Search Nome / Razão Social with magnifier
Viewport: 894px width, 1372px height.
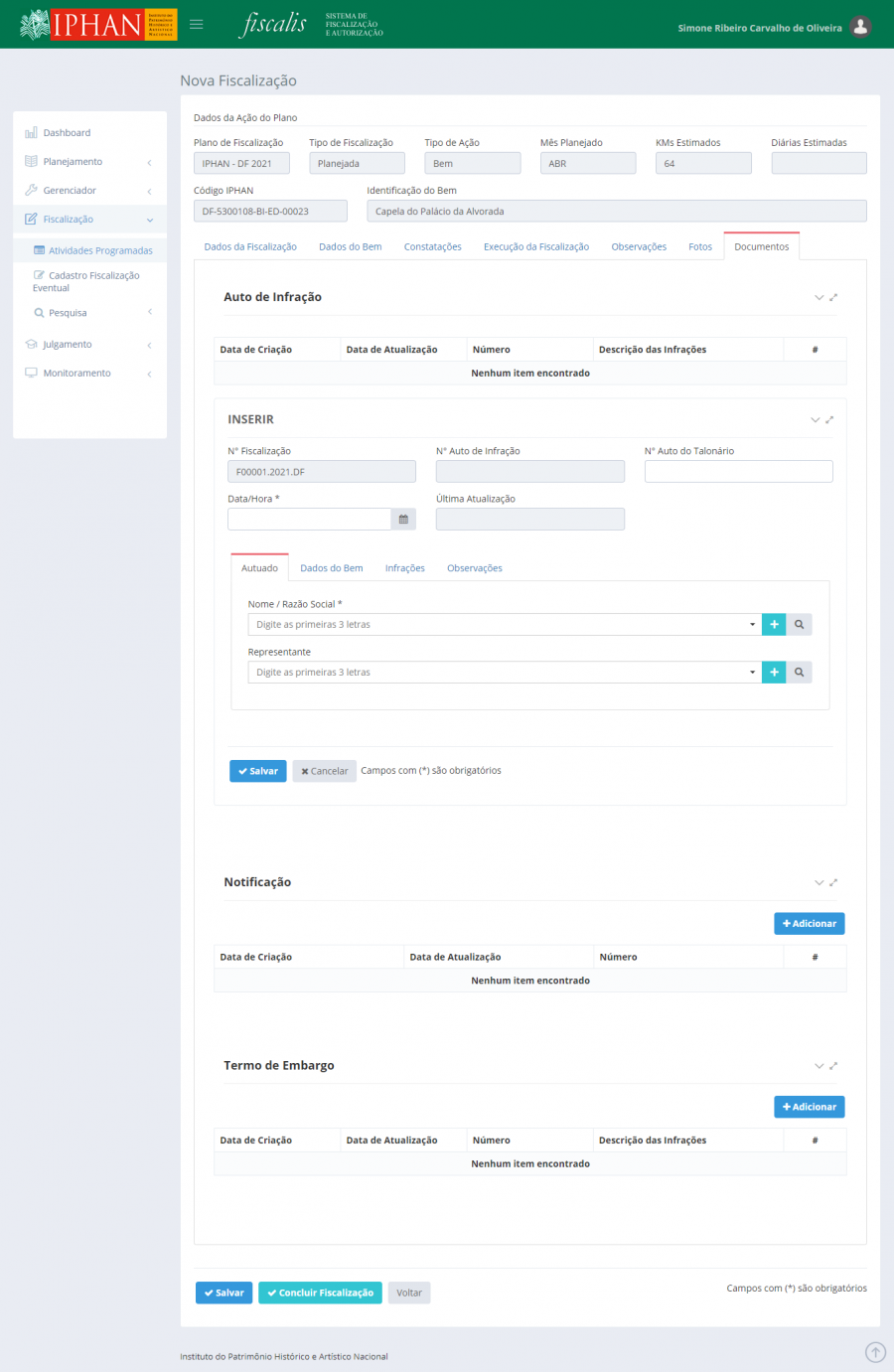pyautogui.click(x=799, y=625)
